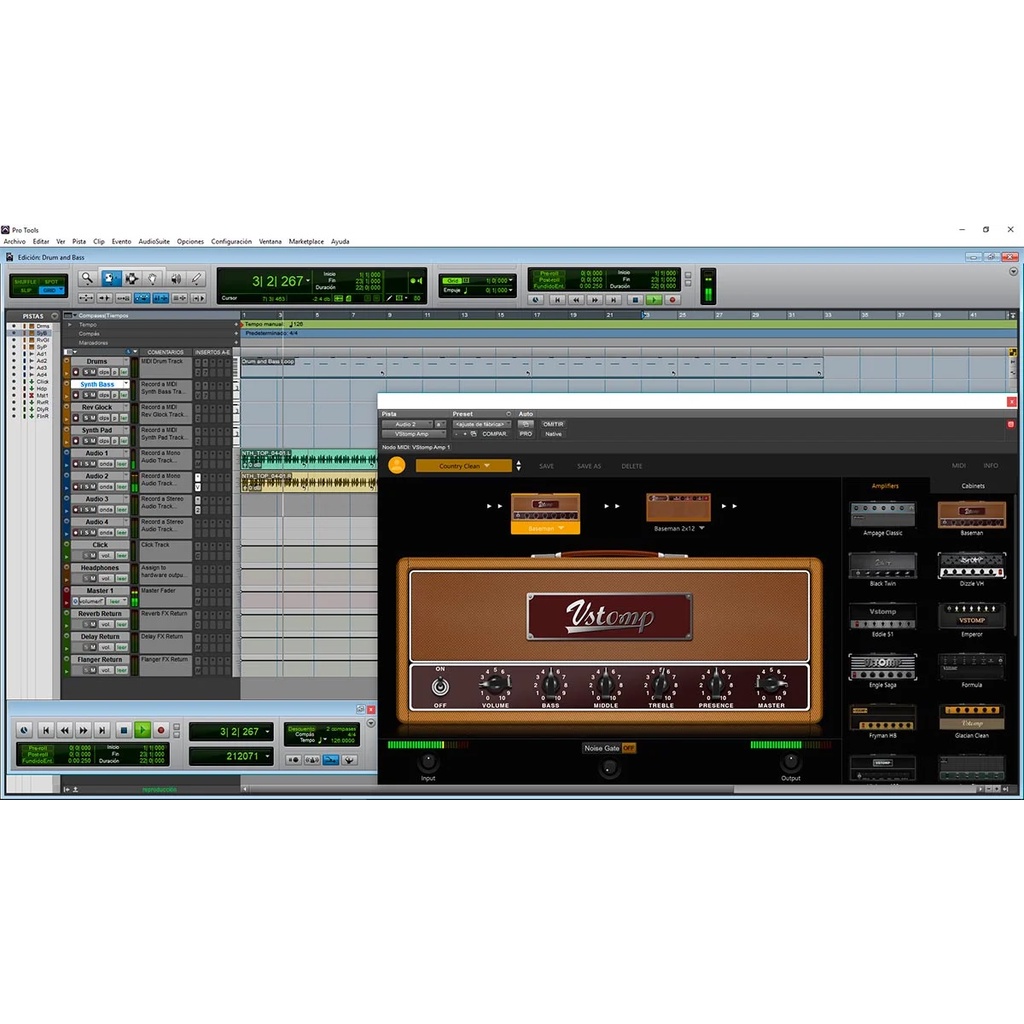Open ajuste de fábrica preset dropdown
Screen dimensions: 1024x1024
[x=482, y=424]
